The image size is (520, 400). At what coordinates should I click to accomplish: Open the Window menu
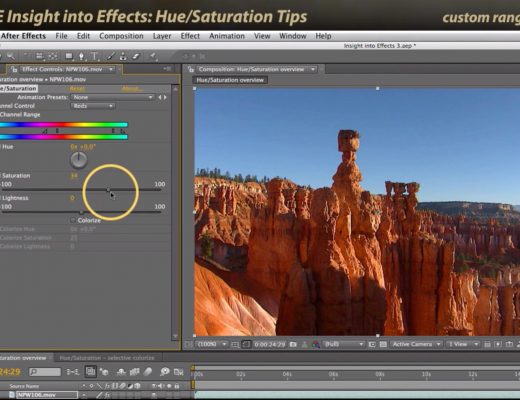[x=293, y=36]
